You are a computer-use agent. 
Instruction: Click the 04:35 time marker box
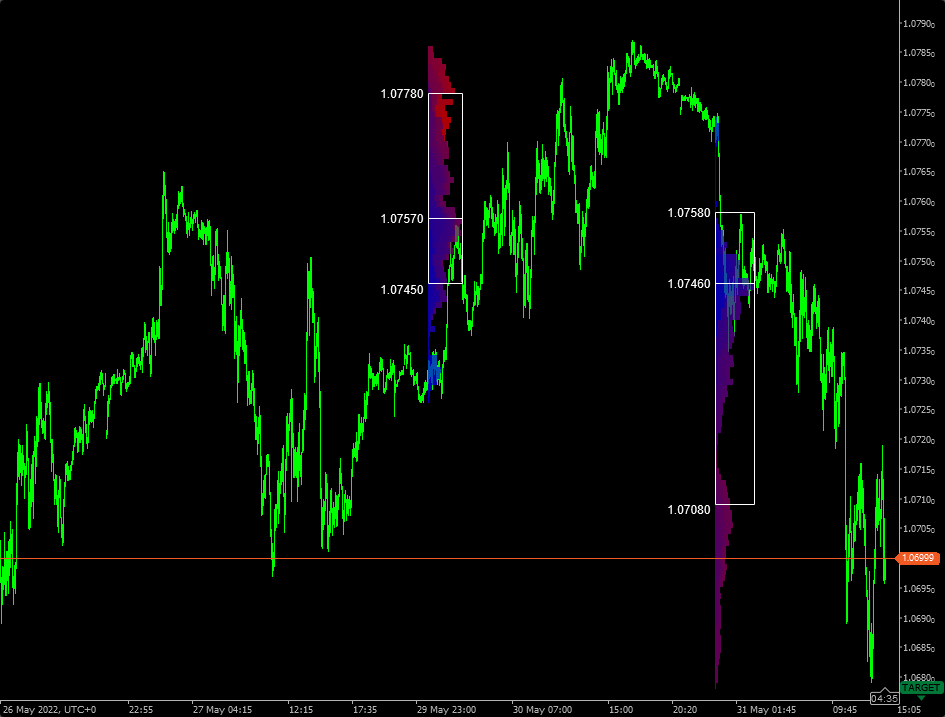[x=885, y=698]
